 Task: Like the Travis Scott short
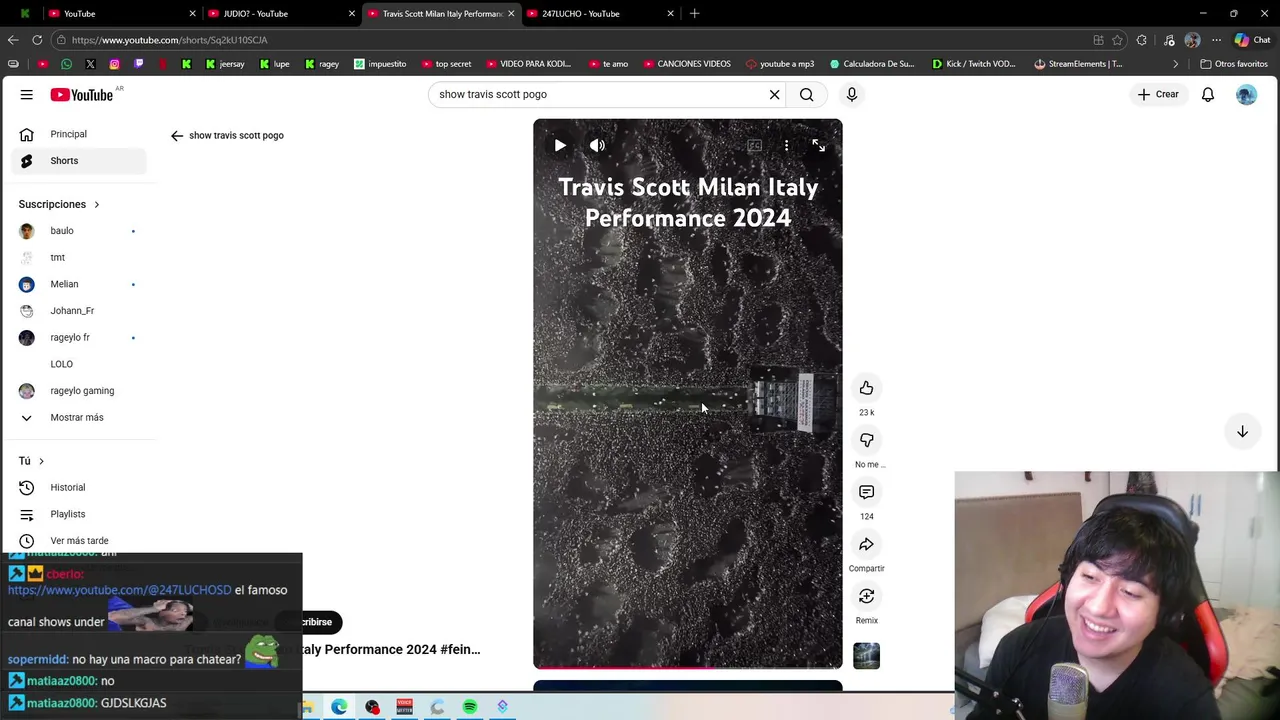[866, 388]
